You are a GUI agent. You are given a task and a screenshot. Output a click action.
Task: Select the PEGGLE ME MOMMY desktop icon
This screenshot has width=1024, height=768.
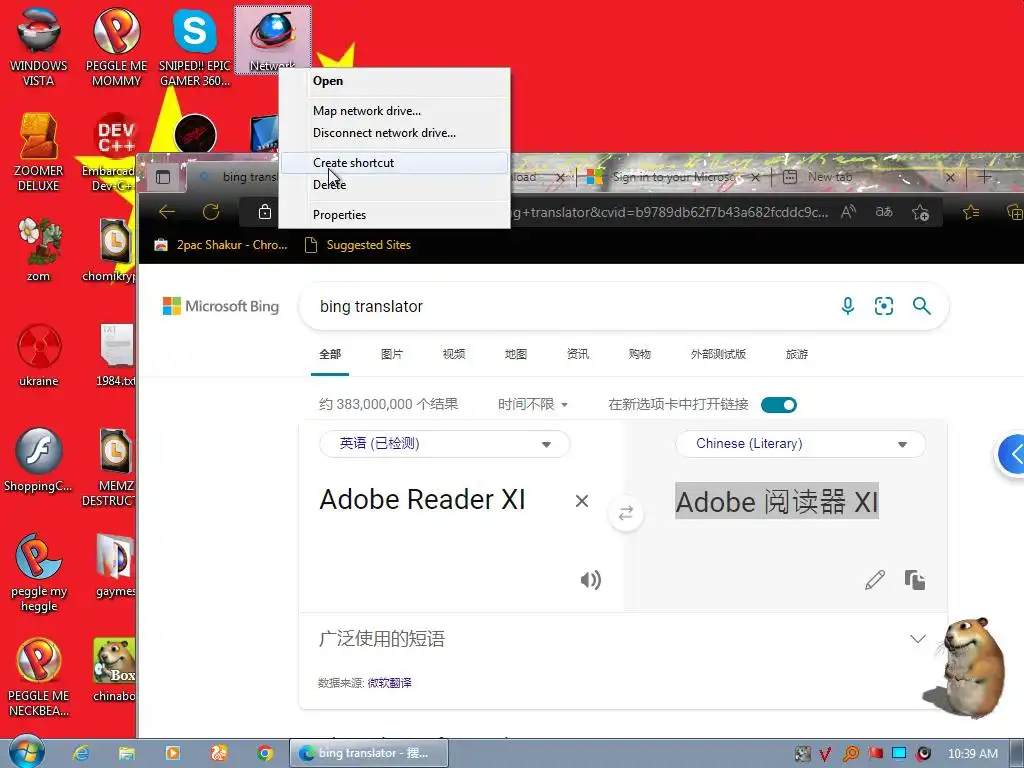click(x=116, y=47)
